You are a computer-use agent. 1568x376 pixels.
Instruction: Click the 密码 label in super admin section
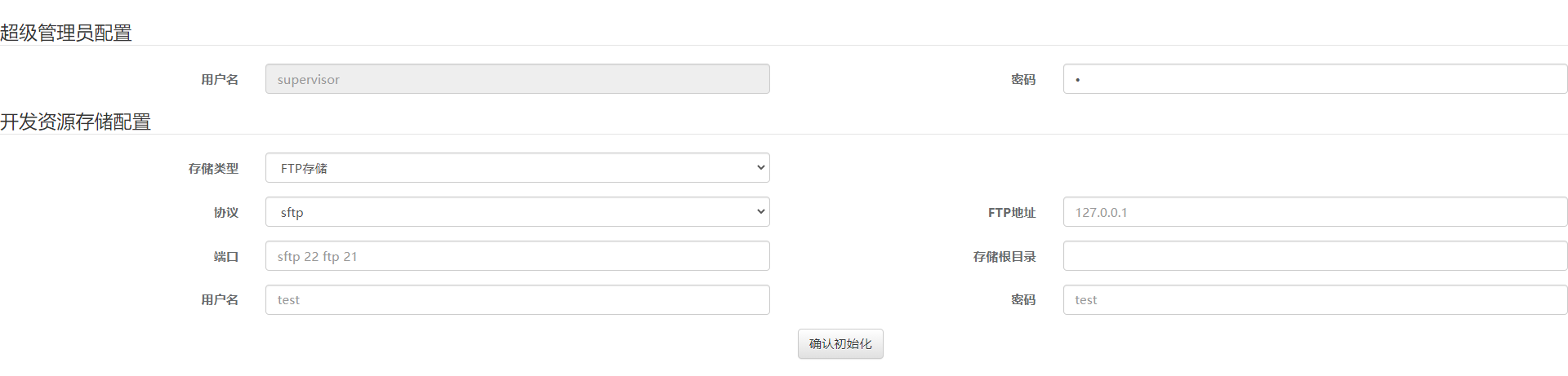pos(1023,79)
